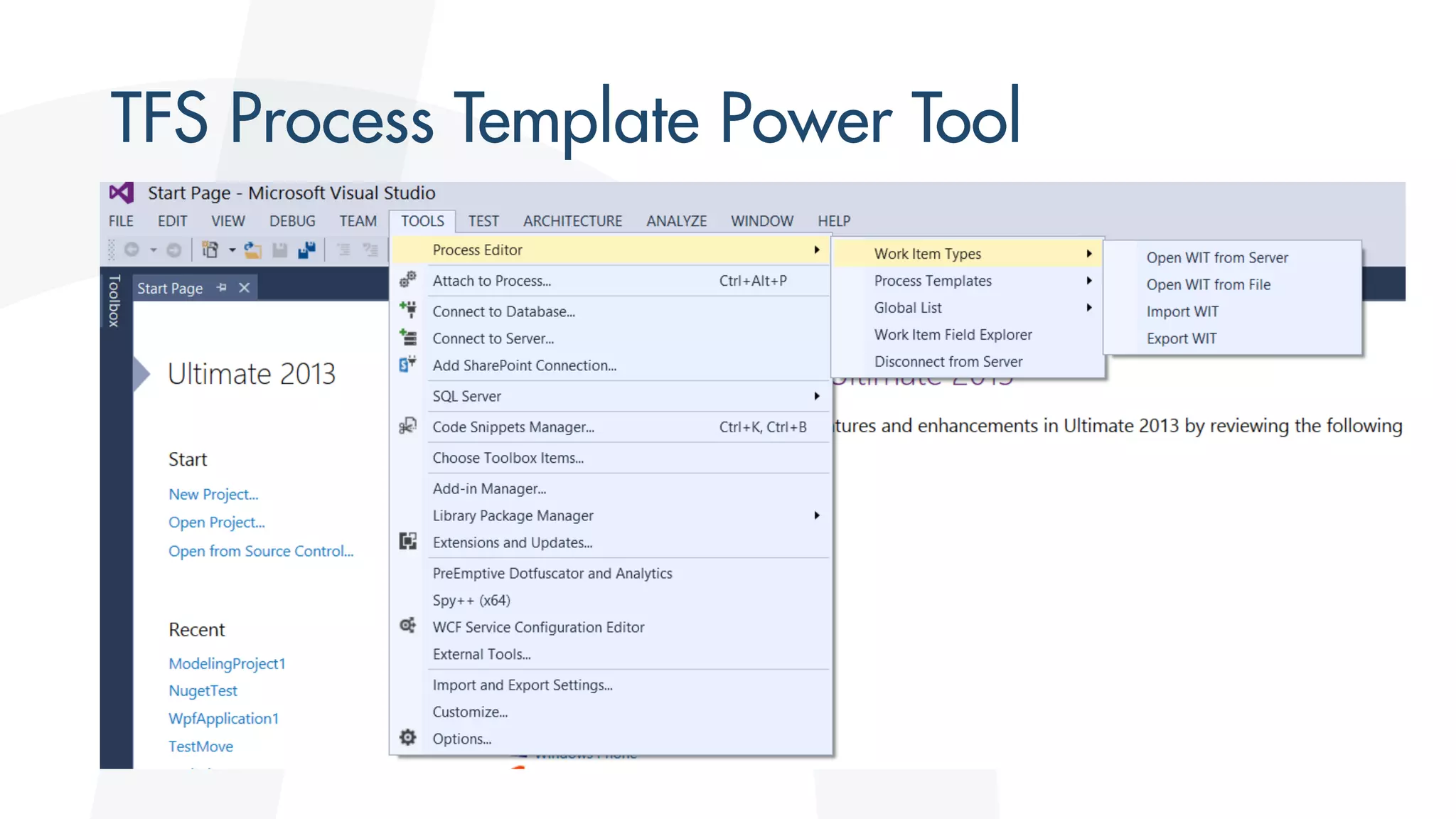Open recent project ModelingProject1
The height and width of the screenshot is (819, 1456).
coord(227,663)
